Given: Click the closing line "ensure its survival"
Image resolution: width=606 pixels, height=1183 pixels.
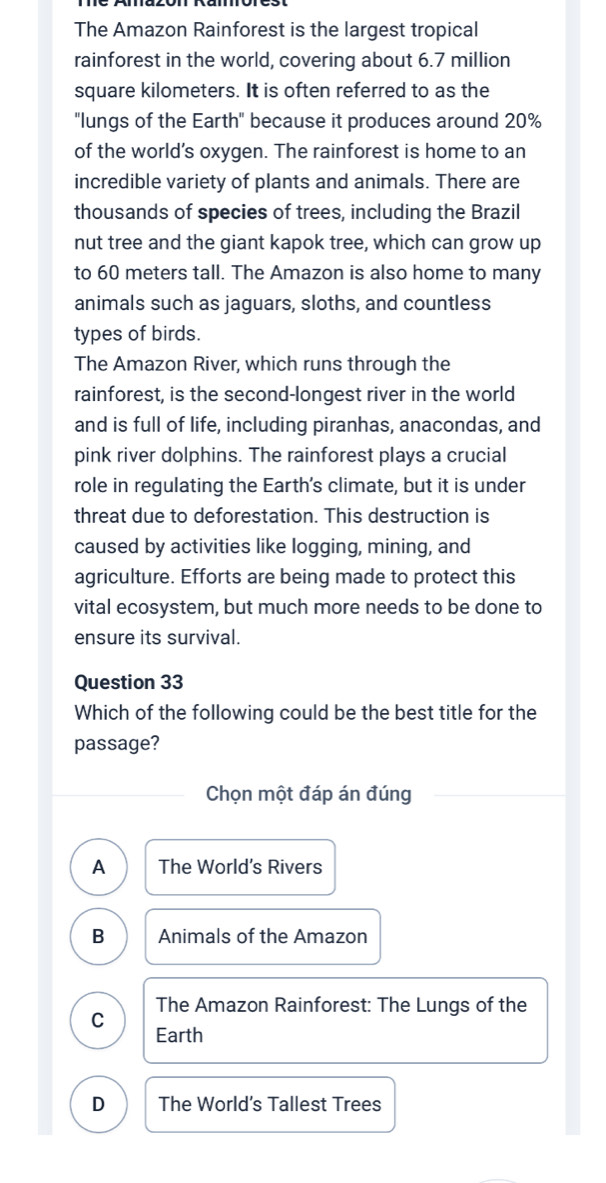Looking at the screenshot, I should 158,638.
